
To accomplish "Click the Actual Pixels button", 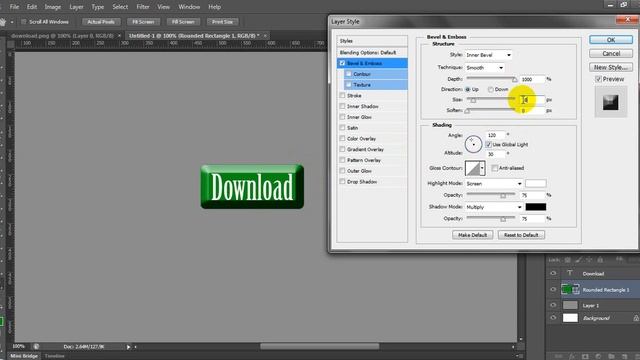I will [101, 22].
